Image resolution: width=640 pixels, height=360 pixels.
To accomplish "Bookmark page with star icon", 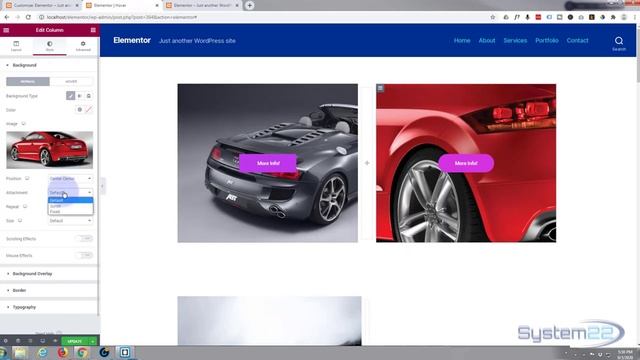I will [493, 17].
